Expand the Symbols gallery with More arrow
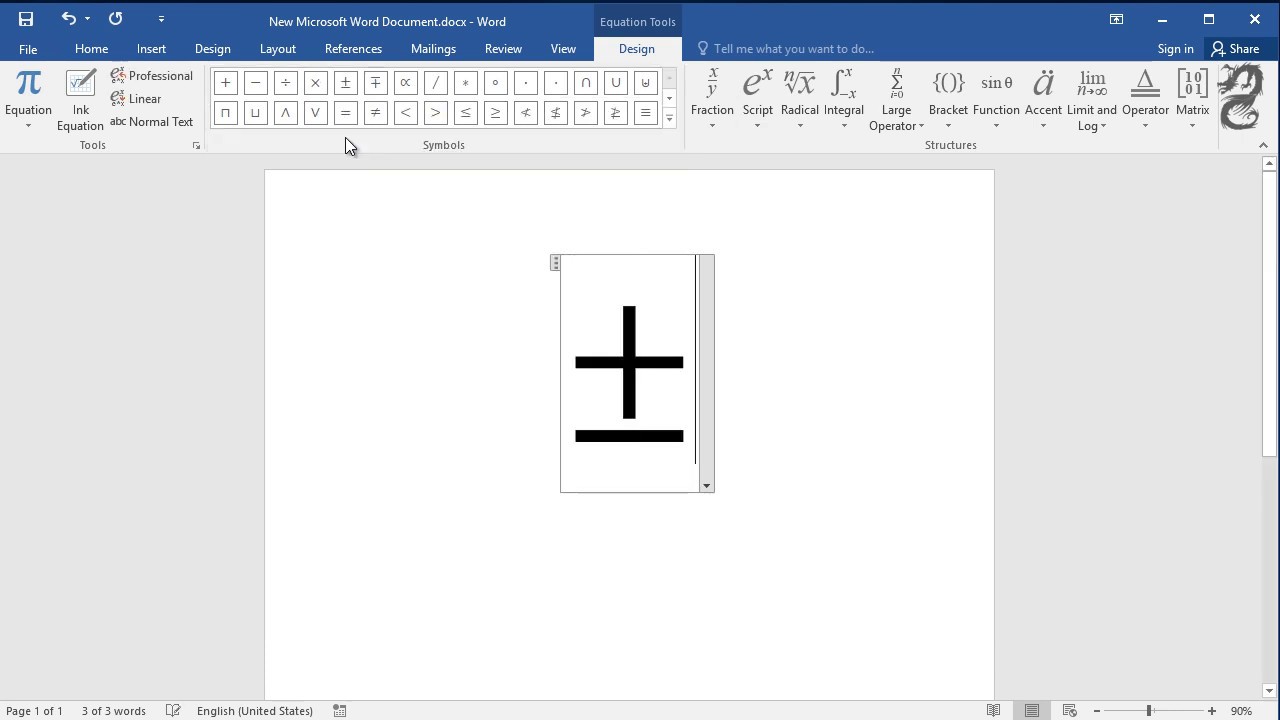 [x=669, y=118]
